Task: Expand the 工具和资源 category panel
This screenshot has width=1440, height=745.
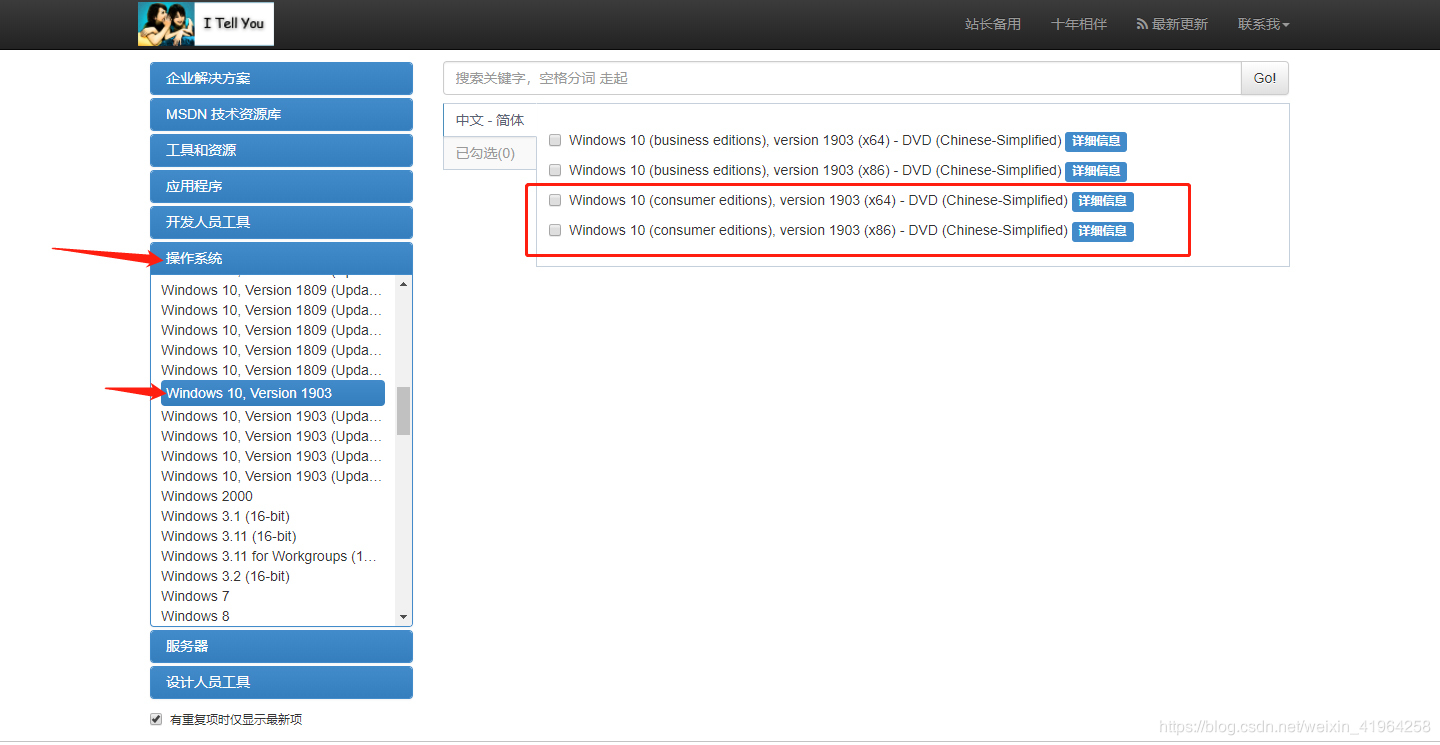Action: (x=281, y=150)
